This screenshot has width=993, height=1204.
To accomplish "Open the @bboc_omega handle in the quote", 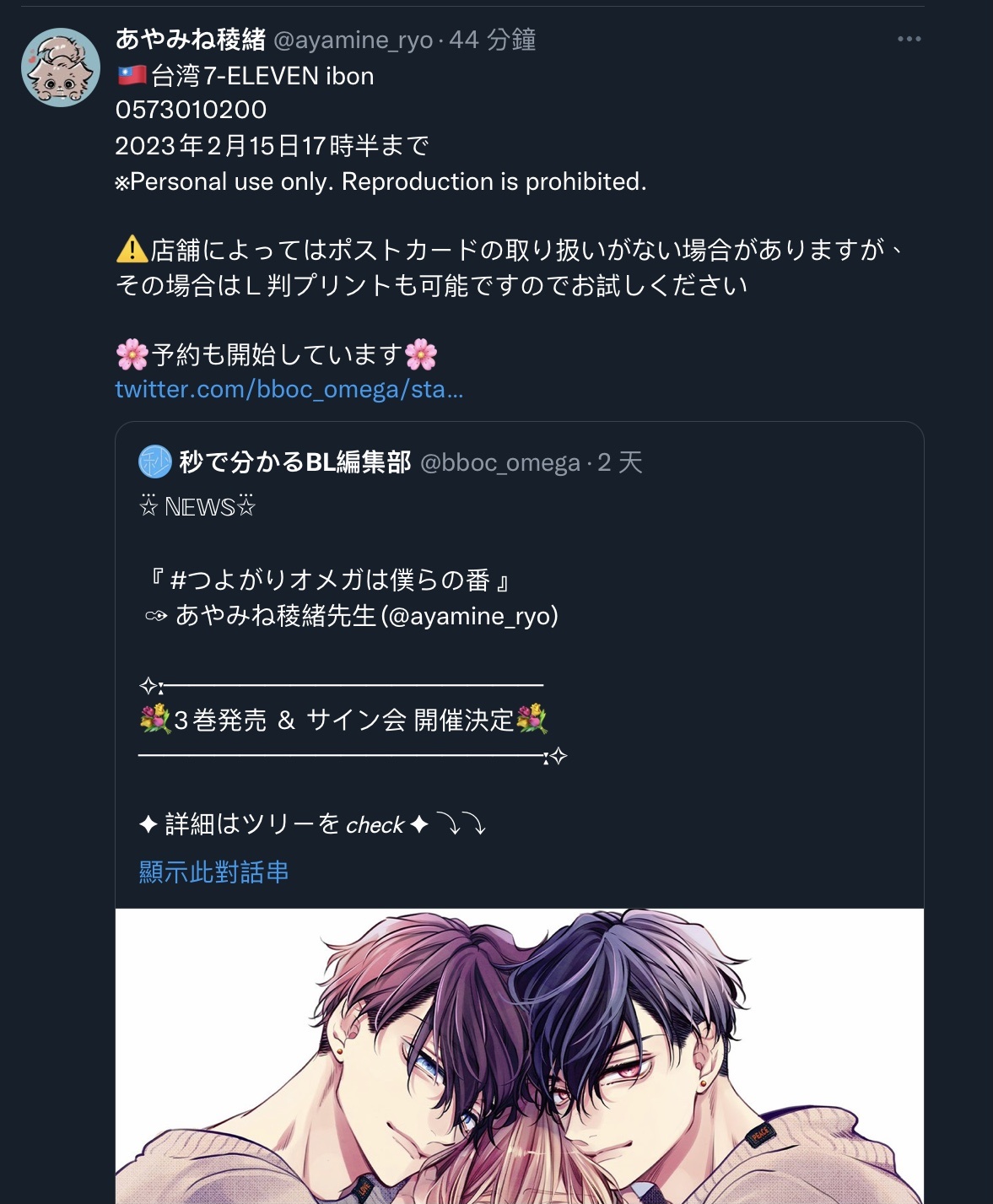I will (500, 462).
